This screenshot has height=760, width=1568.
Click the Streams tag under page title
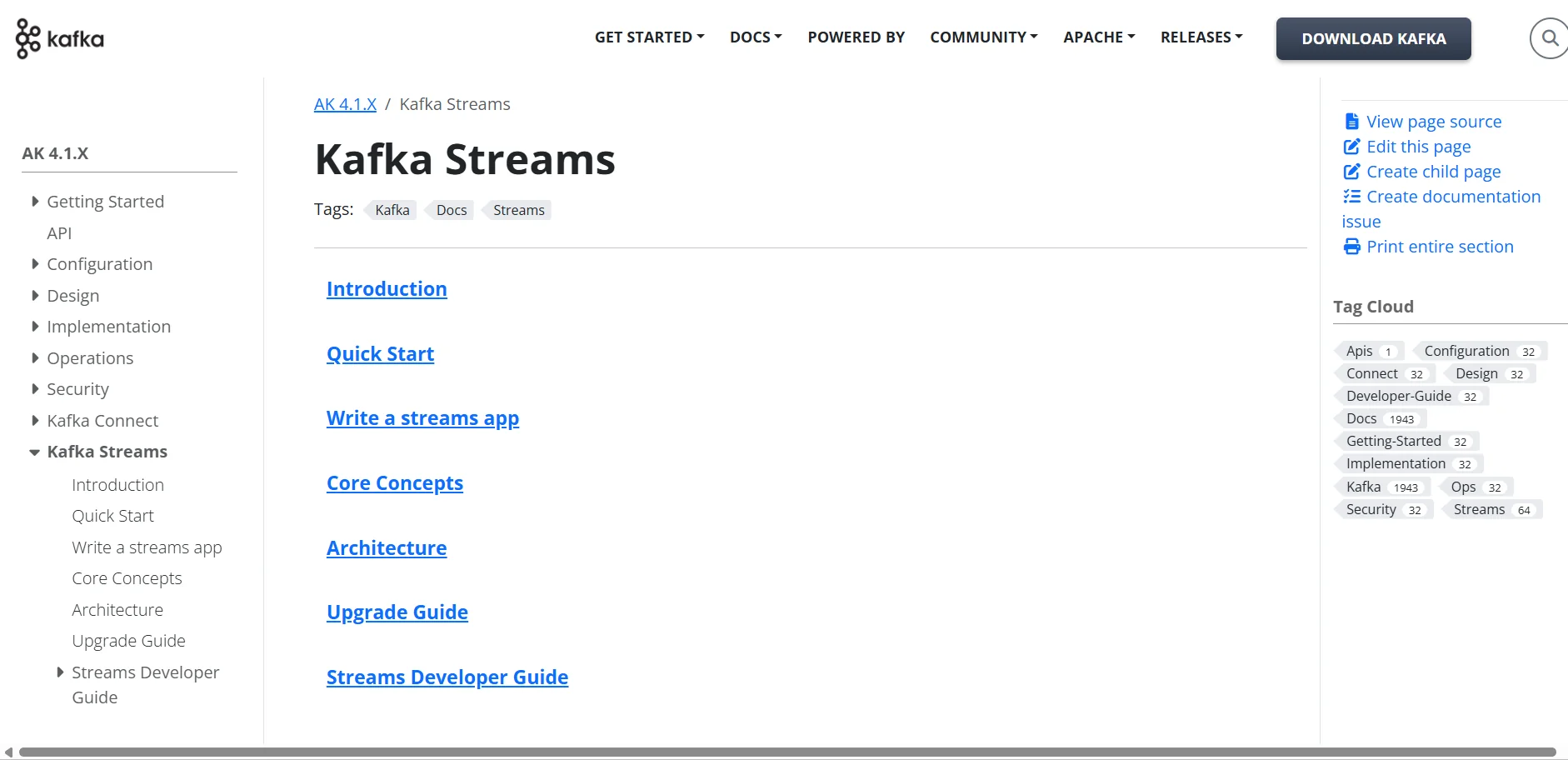pos(517,210)
